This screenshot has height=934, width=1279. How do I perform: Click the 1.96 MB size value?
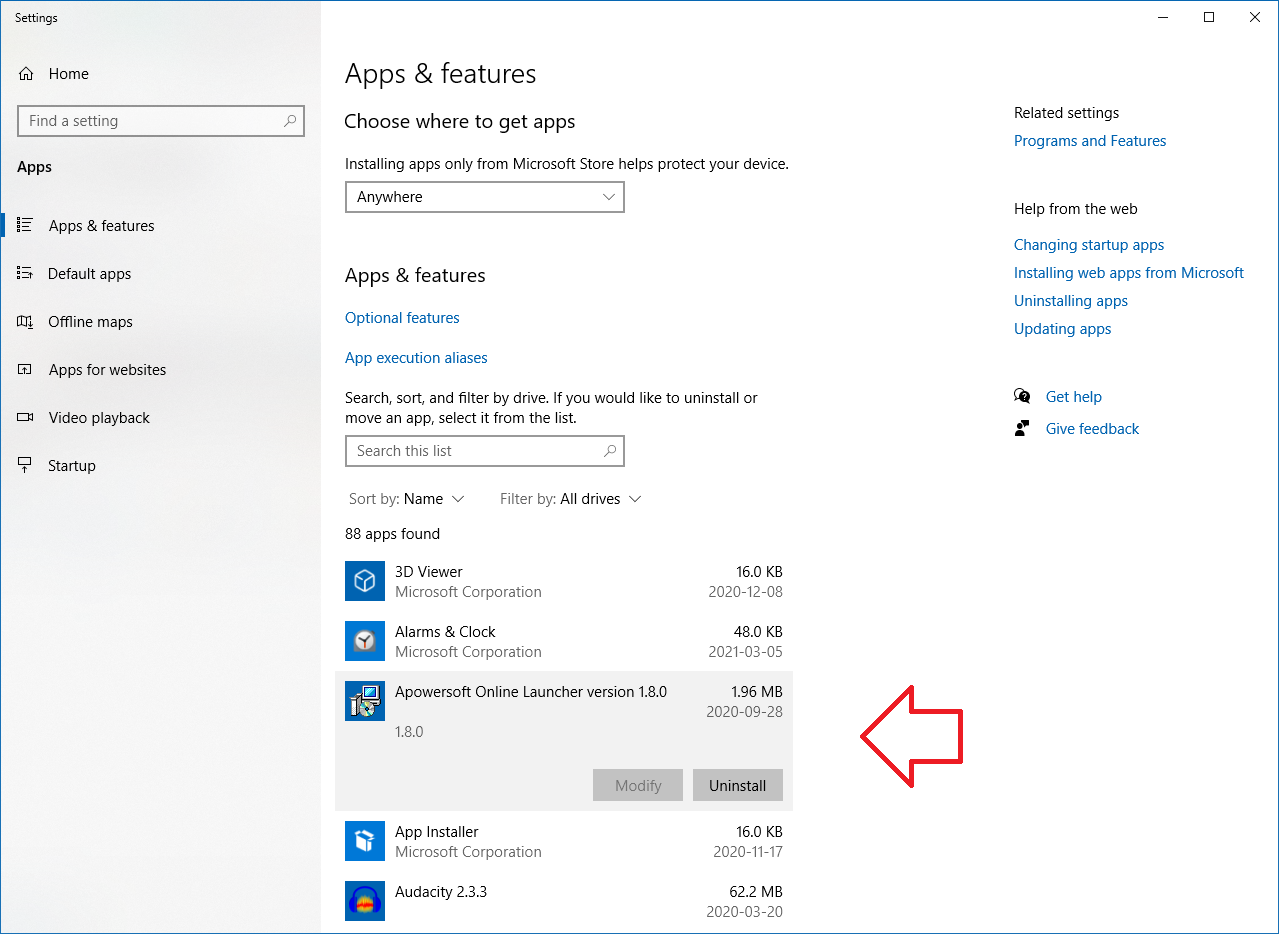(757, 692)
